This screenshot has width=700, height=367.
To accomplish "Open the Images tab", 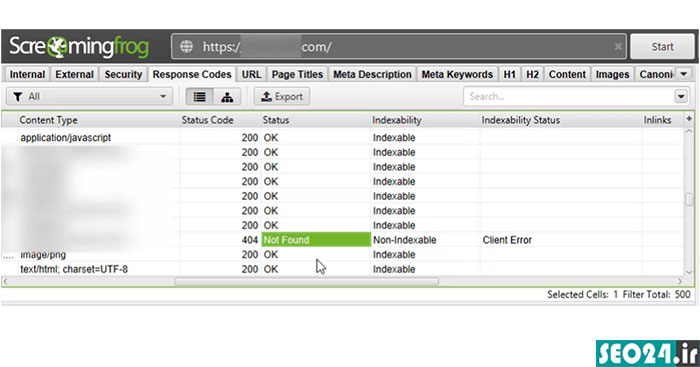I will tap(612, 75).
